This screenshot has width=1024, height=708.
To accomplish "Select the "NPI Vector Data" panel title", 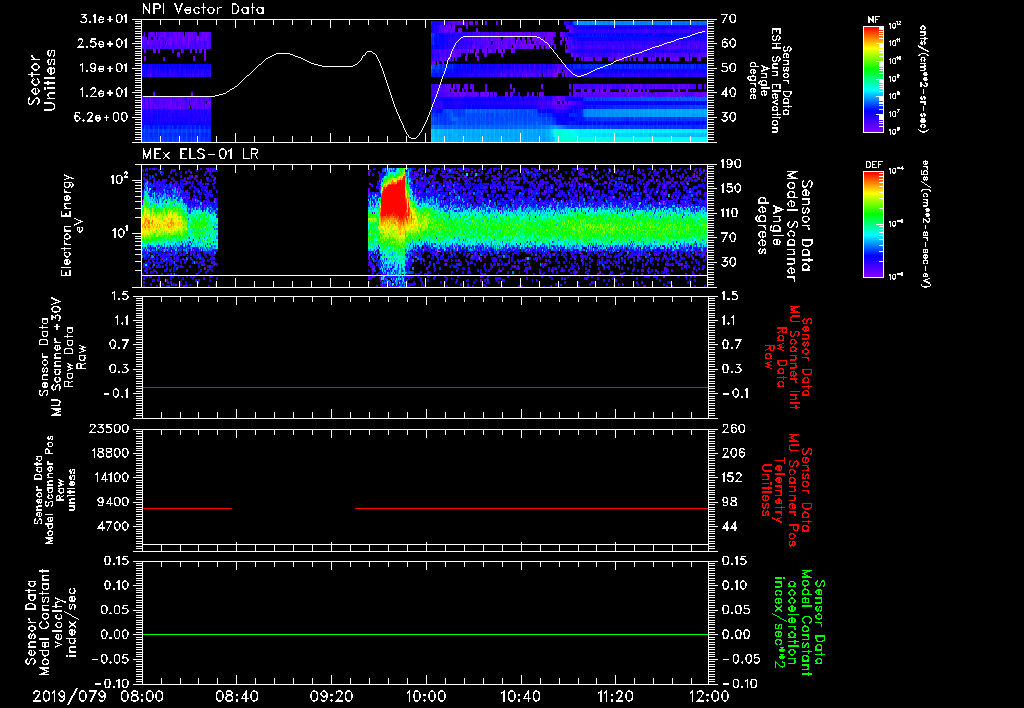I will pos(203,9).
